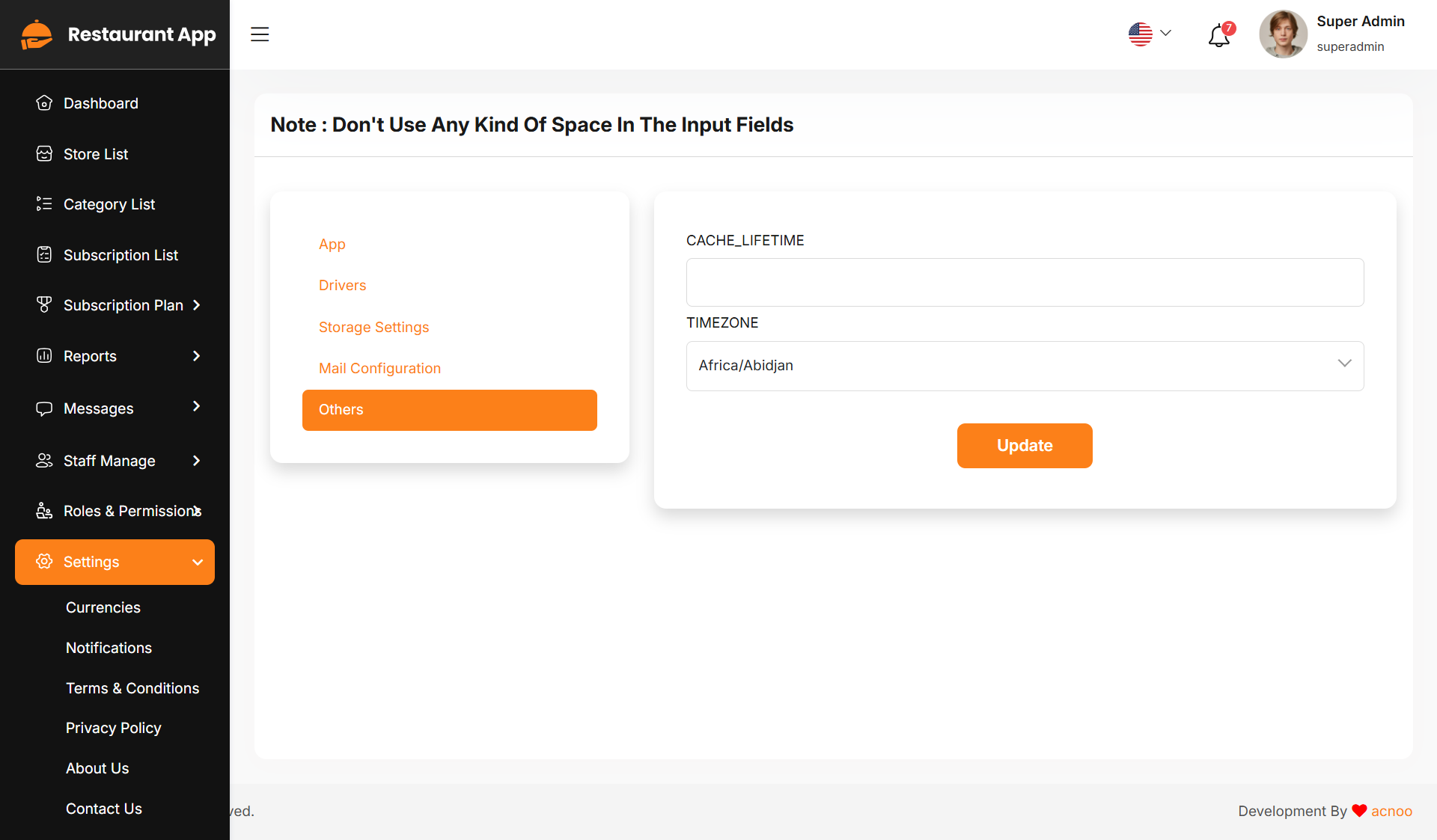The height and width of the screenshot is (840, 1437).
Task: Click the Super Admin avatar picture
Action: click(x=1283, y=34)
